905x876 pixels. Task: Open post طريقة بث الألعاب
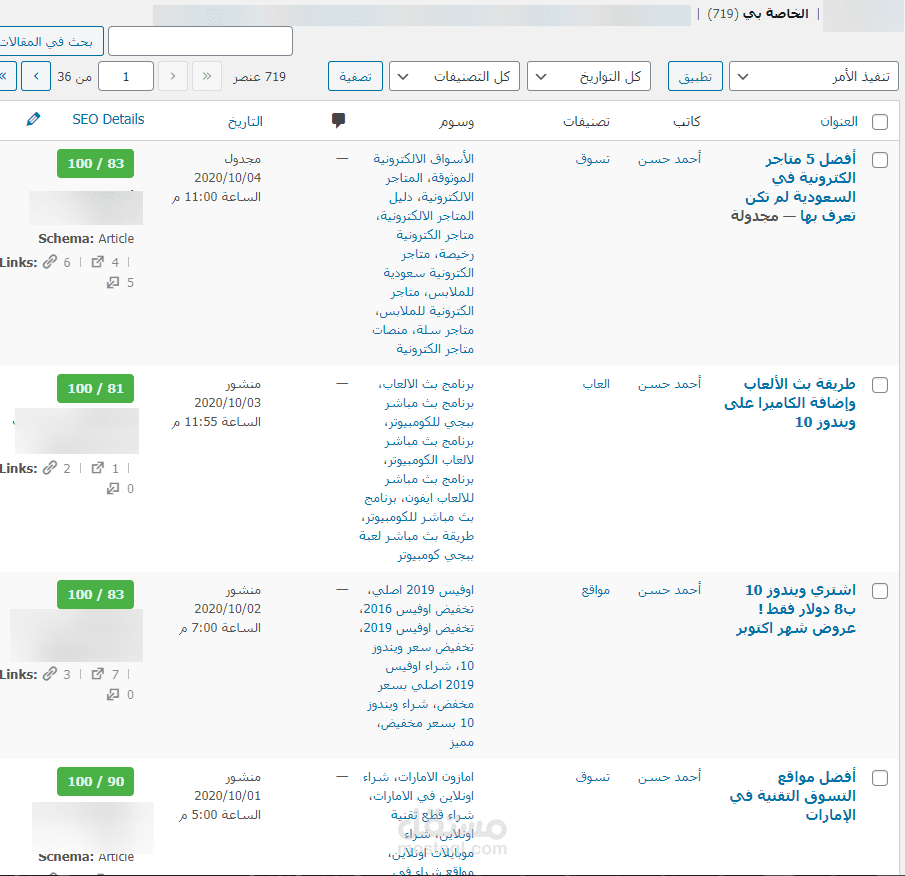pos(790,403)
